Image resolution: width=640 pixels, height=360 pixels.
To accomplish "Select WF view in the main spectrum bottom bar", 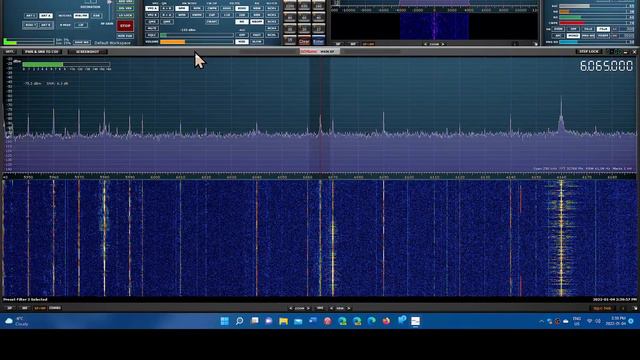I will (24, 308).
